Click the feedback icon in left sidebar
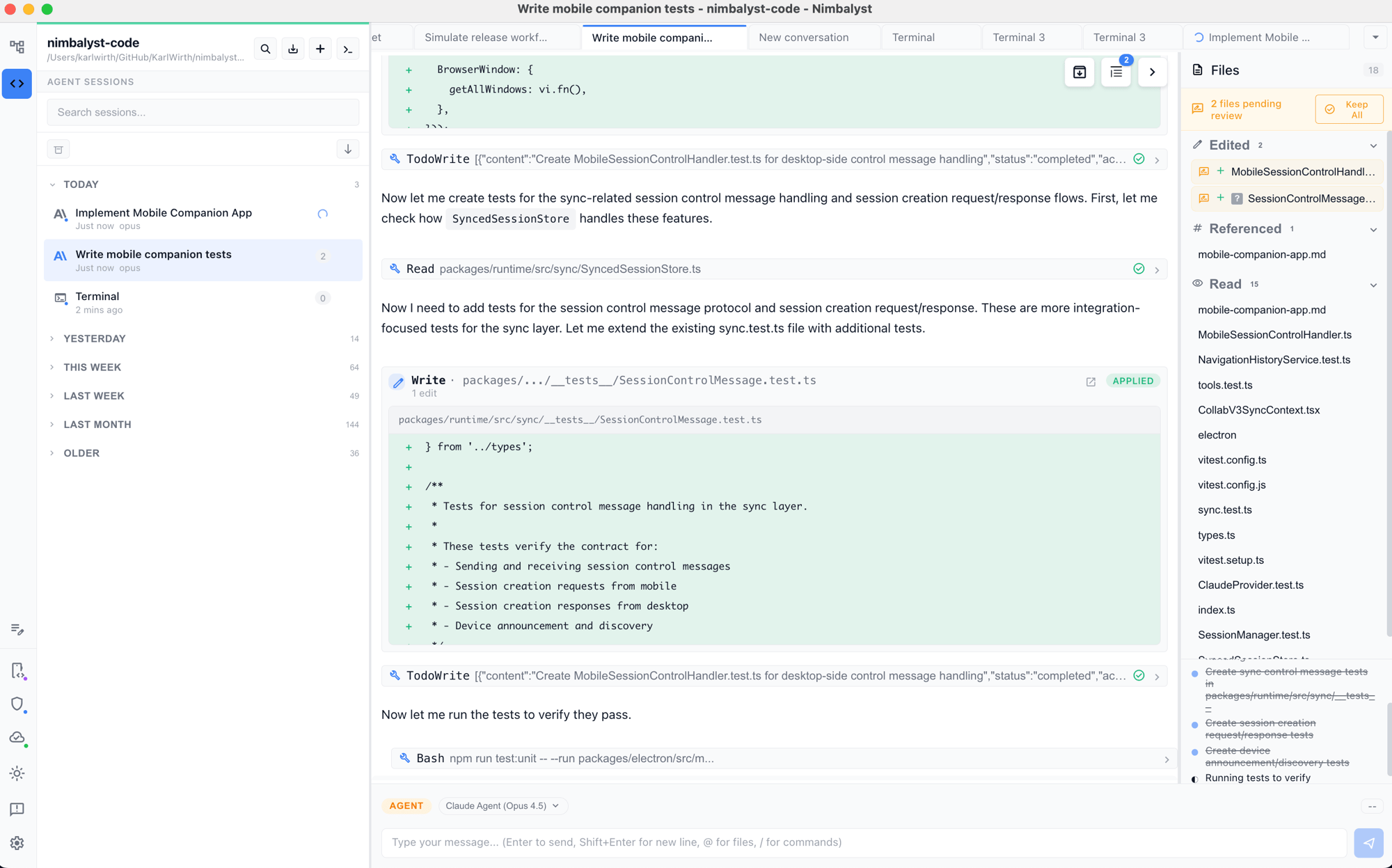Image resolution: width=1392 pixels, height=868 pixels. click(17, 809)
